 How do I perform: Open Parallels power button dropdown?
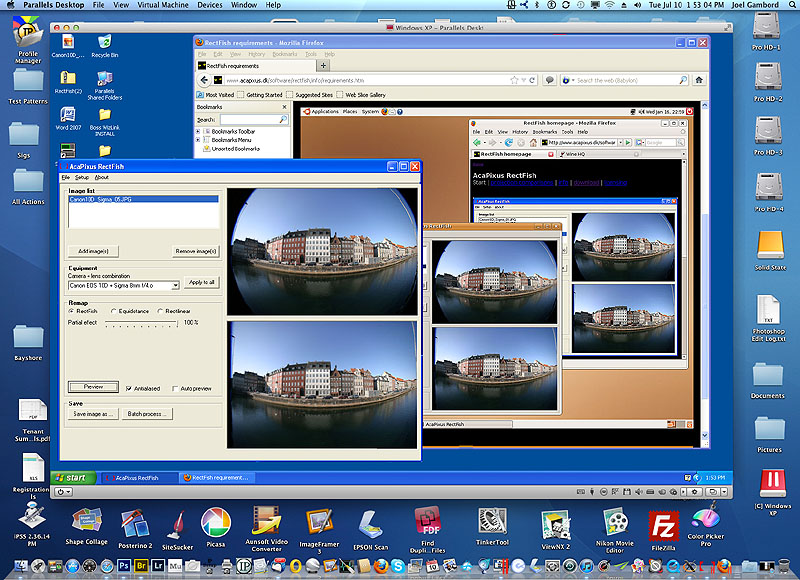pos(64,492)
